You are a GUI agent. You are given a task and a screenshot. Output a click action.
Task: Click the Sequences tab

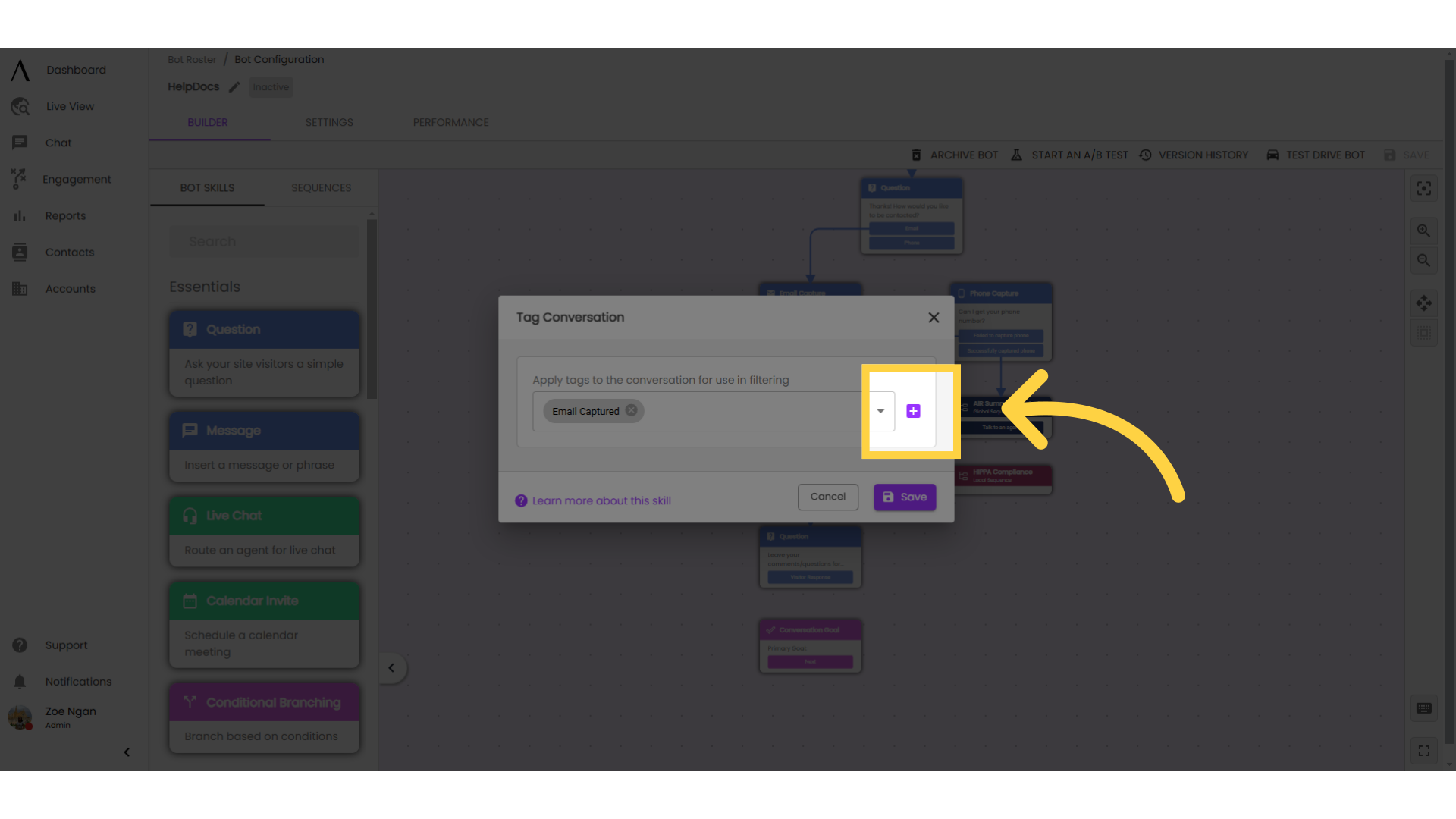(321, 188)
